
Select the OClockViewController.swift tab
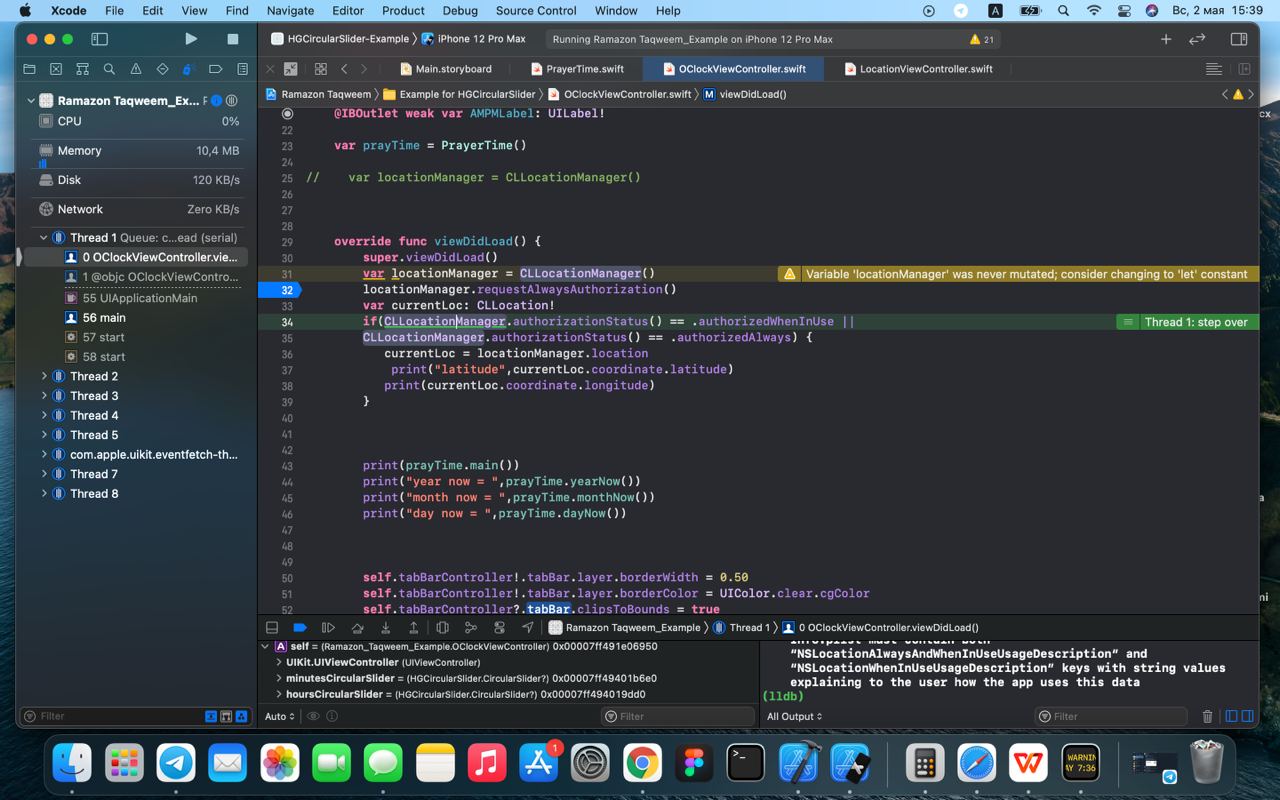(x=733, y=69)
